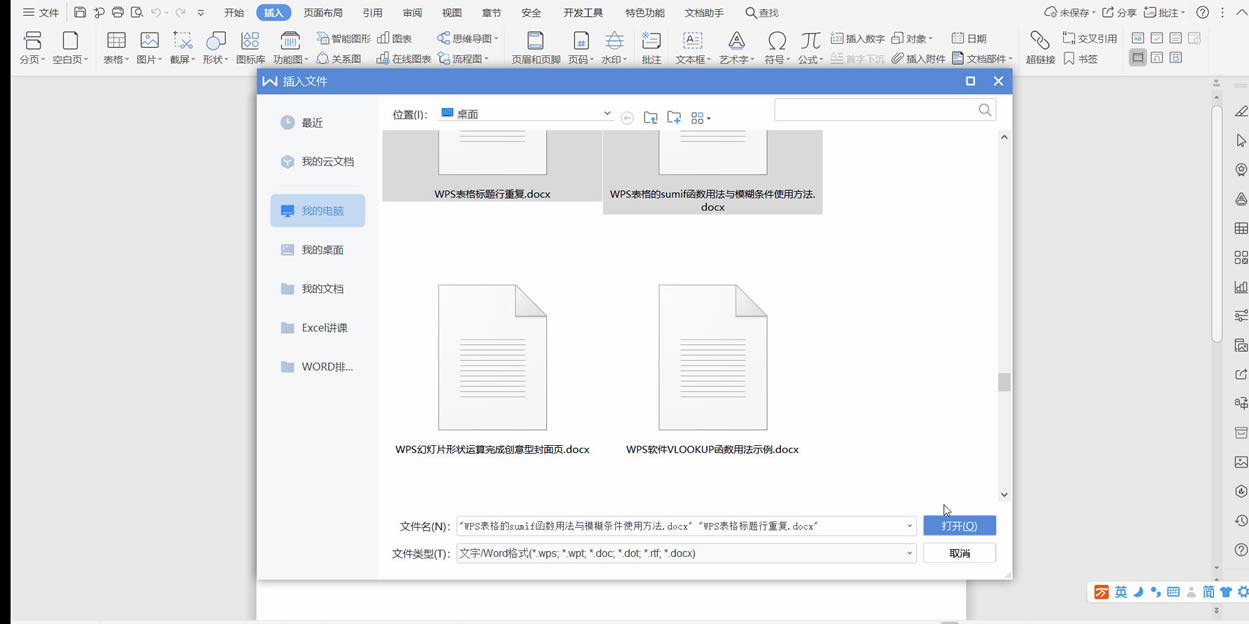Click the Print icon in quick access toolbar
The image size is (1249, 624).
118,13
